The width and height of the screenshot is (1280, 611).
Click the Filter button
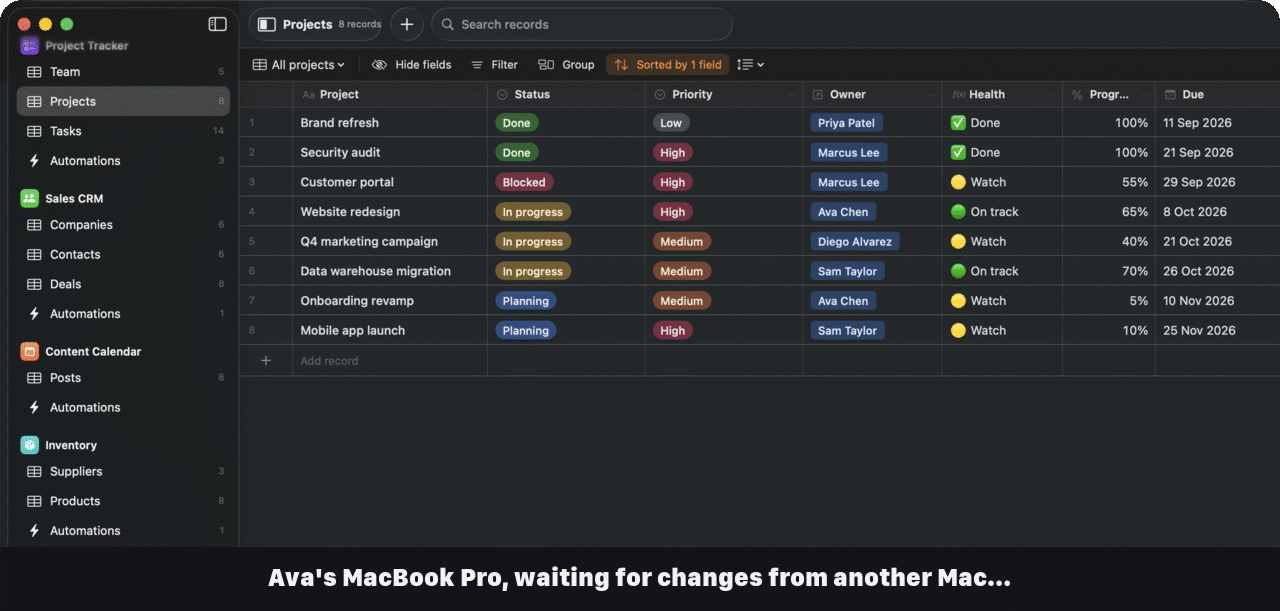[x=494, y=64]
